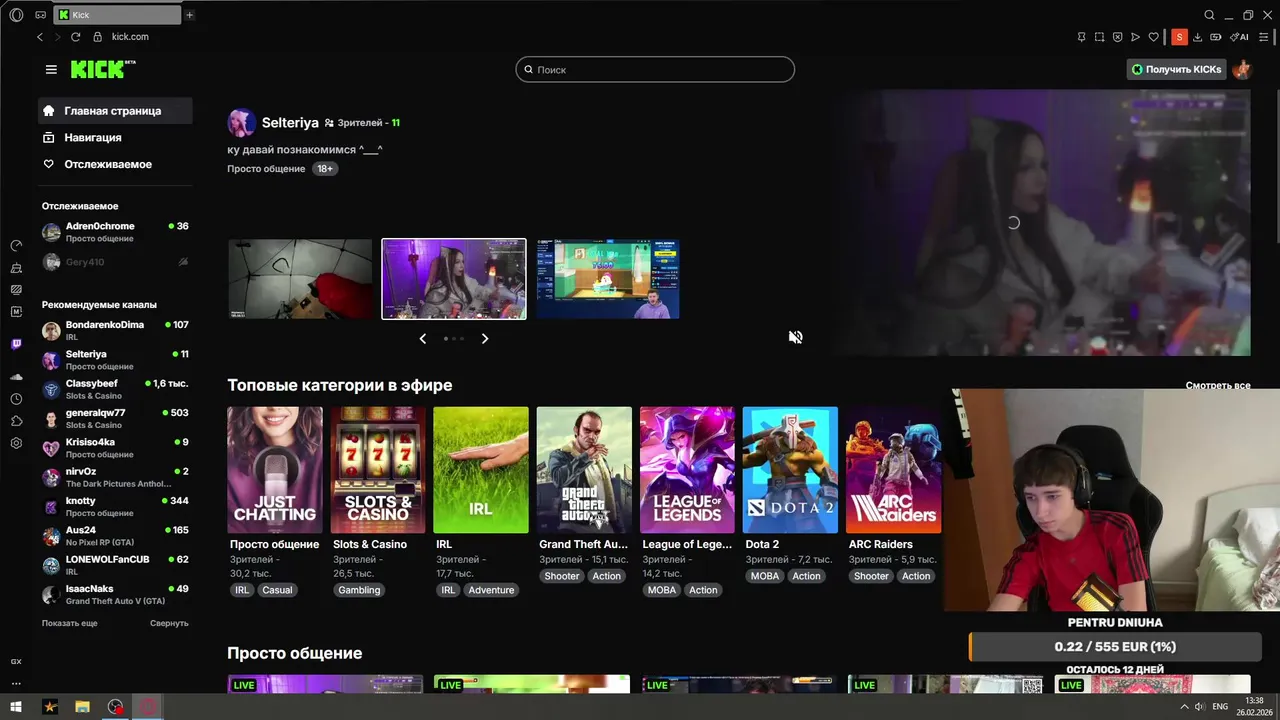Open the Grand Theft Auto category card
This screenshot has width=1280, height=720.
[x=584, y=470]
